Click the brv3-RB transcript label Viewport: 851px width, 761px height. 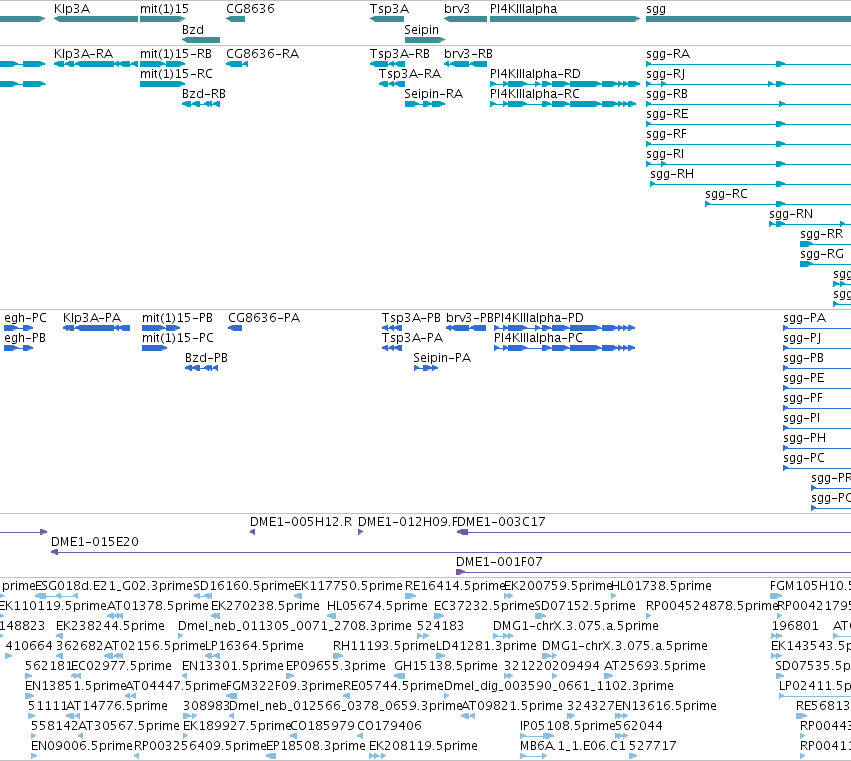point(468,54)
